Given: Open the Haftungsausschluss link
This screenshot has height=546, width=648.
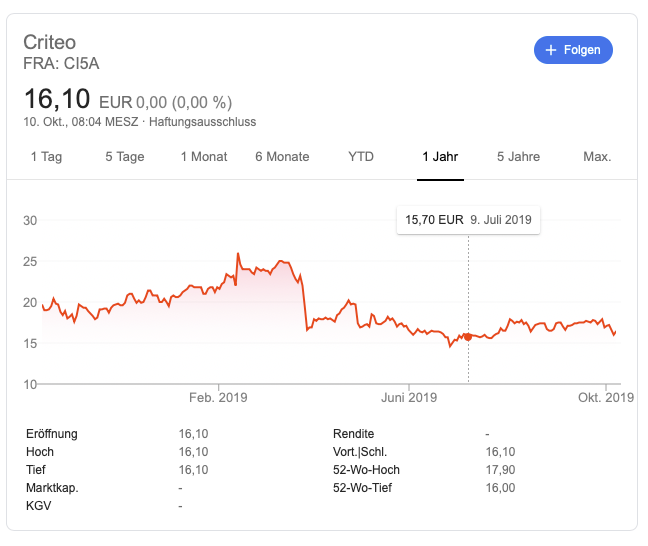Looking at the screenshot, I should pos(203,122).
